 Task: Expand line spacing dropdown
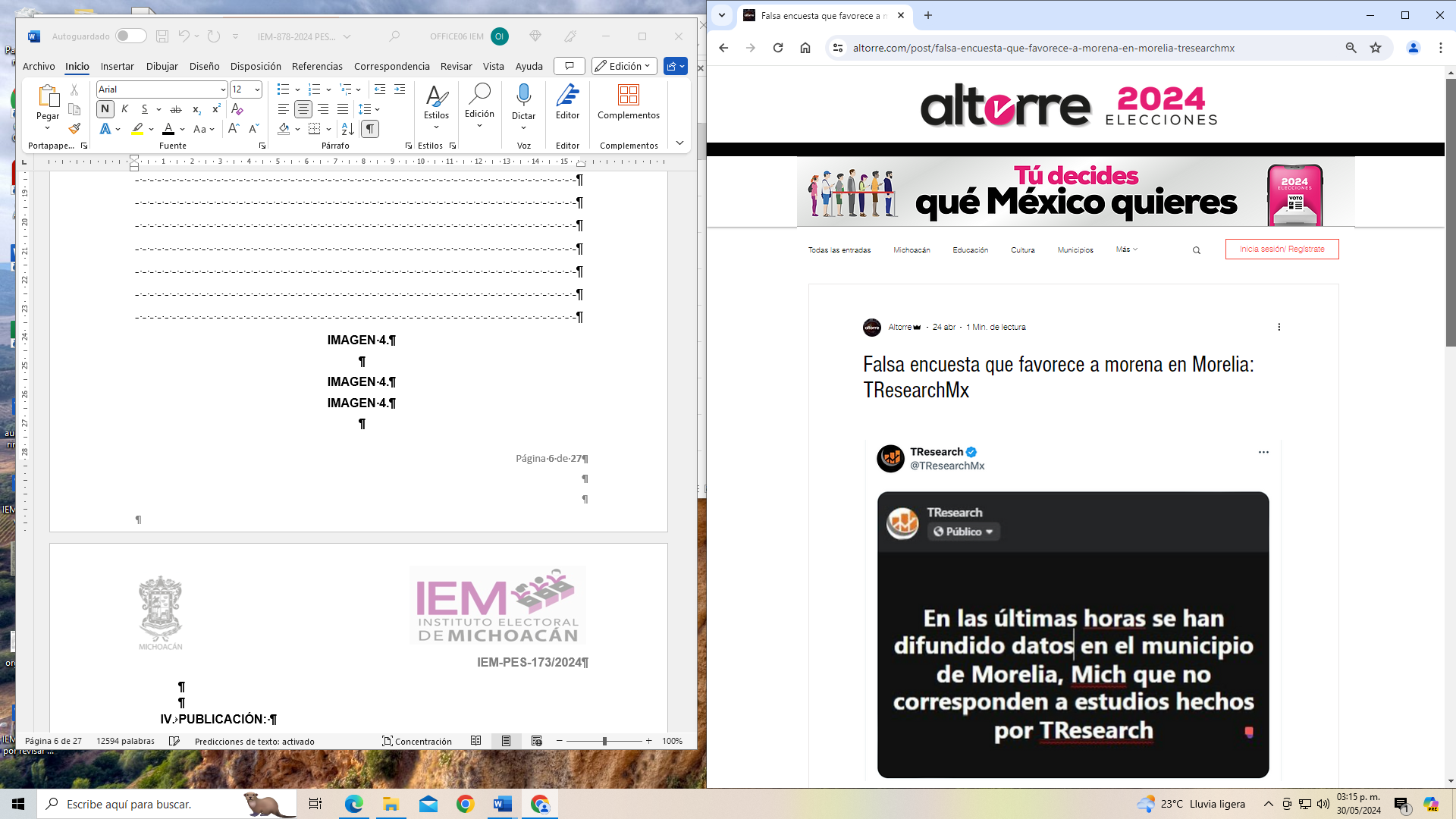(x=369, y=109)
